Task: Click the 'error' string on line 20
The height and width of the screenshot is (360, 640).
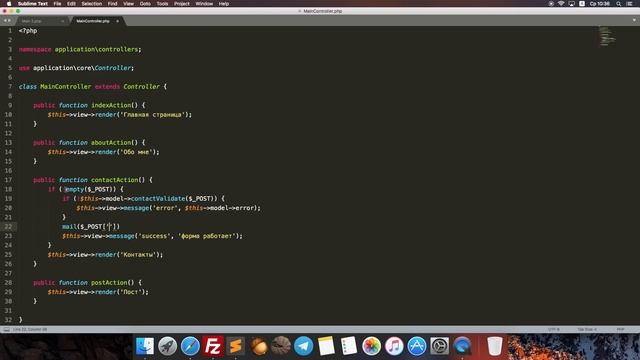Action: point(165,208)
